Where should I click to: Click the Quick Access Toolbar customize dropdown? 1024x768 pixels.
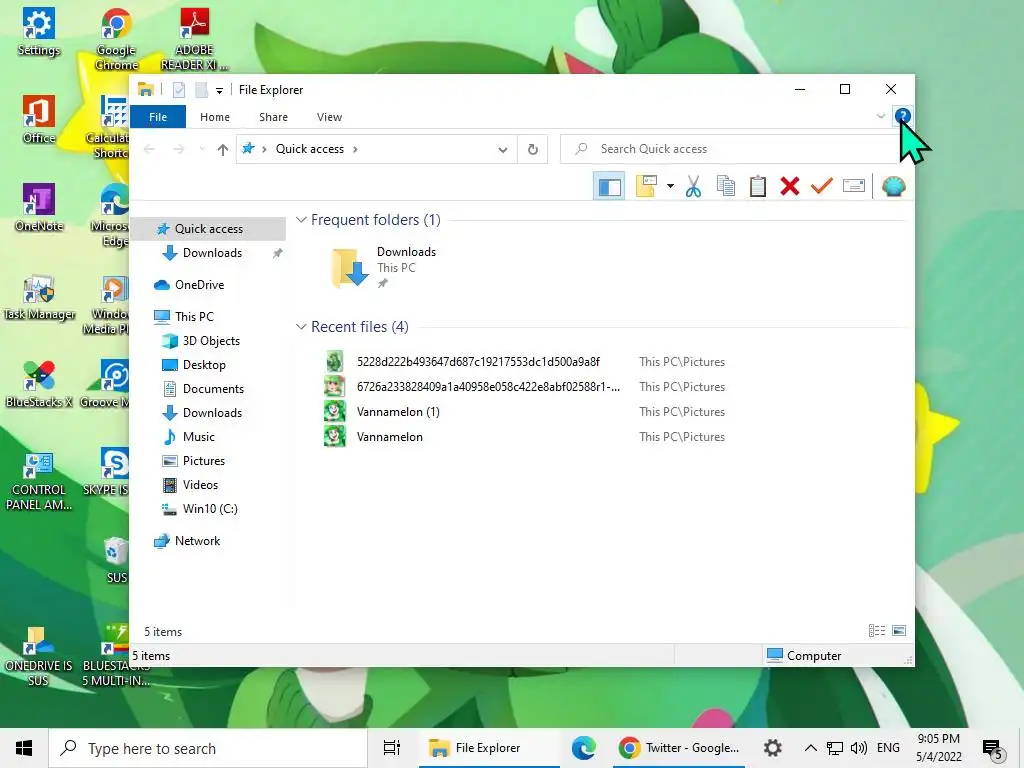coord(219,90)
